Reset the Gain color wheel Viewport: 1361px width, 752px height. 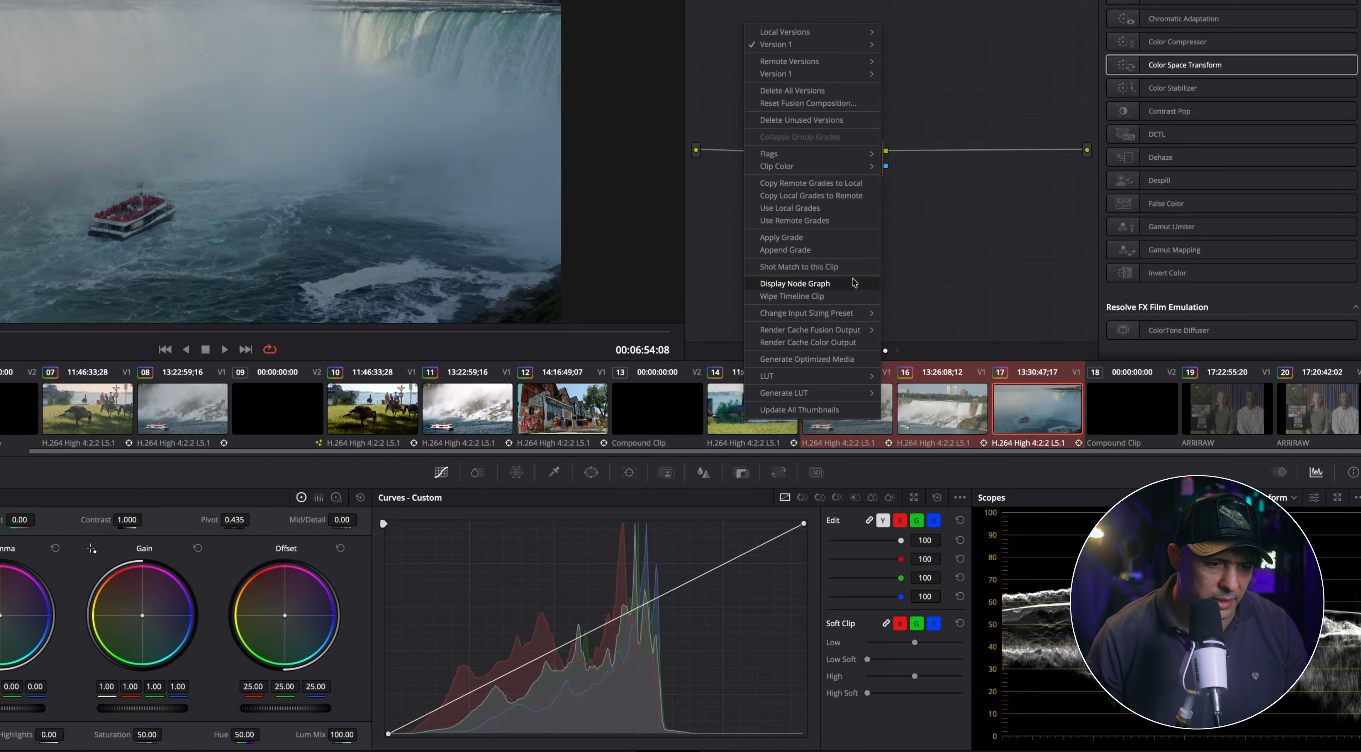click(198, 548)
